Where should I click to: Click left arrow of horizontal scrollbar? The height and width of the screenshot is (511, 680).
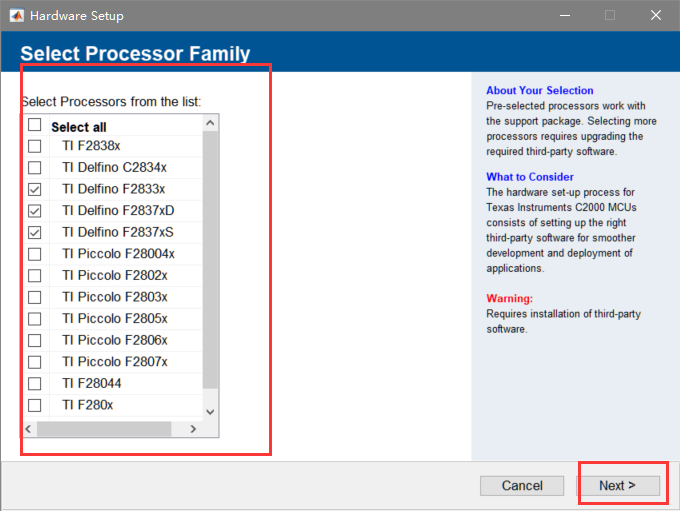(x=29, y=429)
